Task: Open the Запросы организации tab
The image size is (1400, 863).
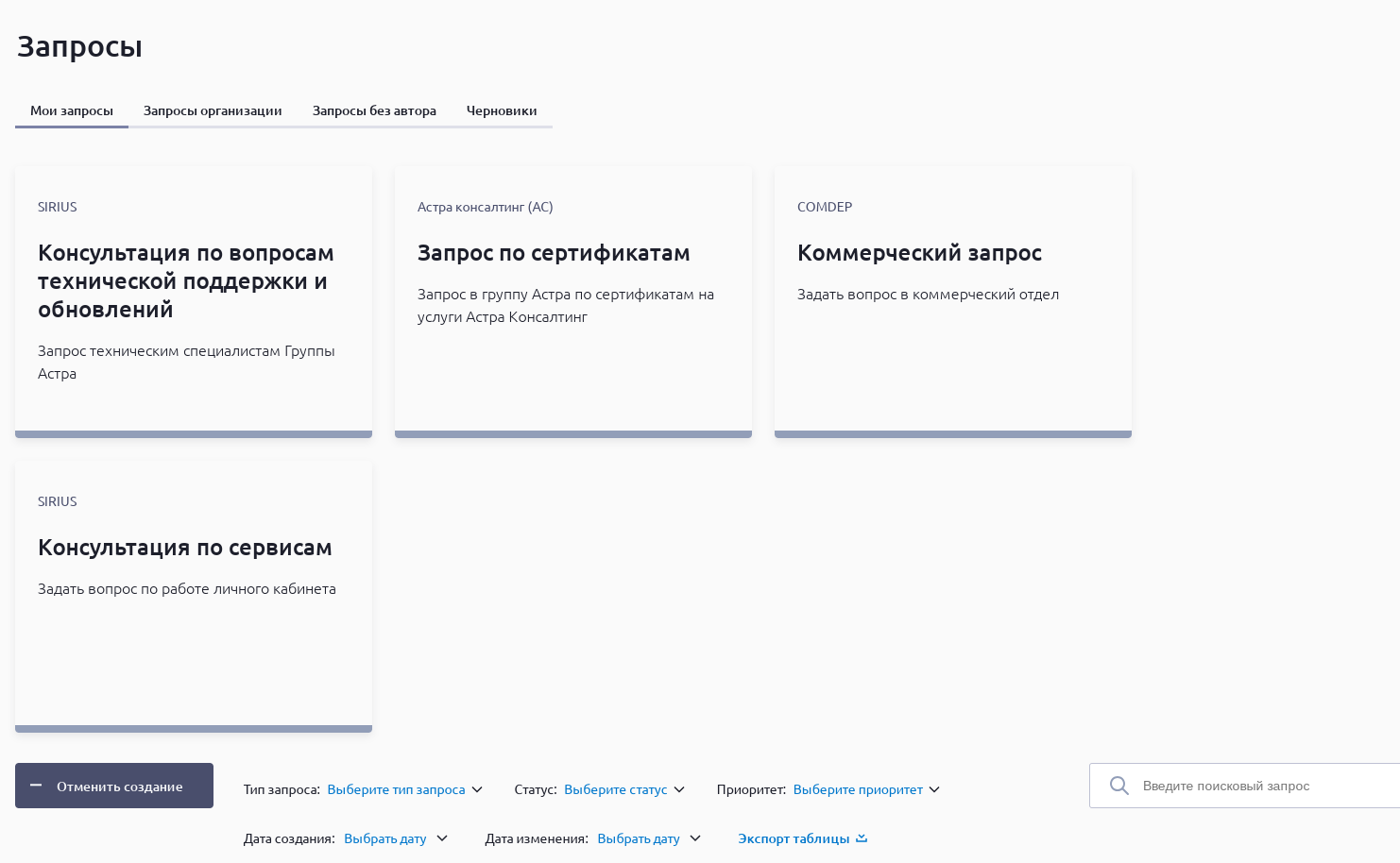Action: tap(213, 110)
